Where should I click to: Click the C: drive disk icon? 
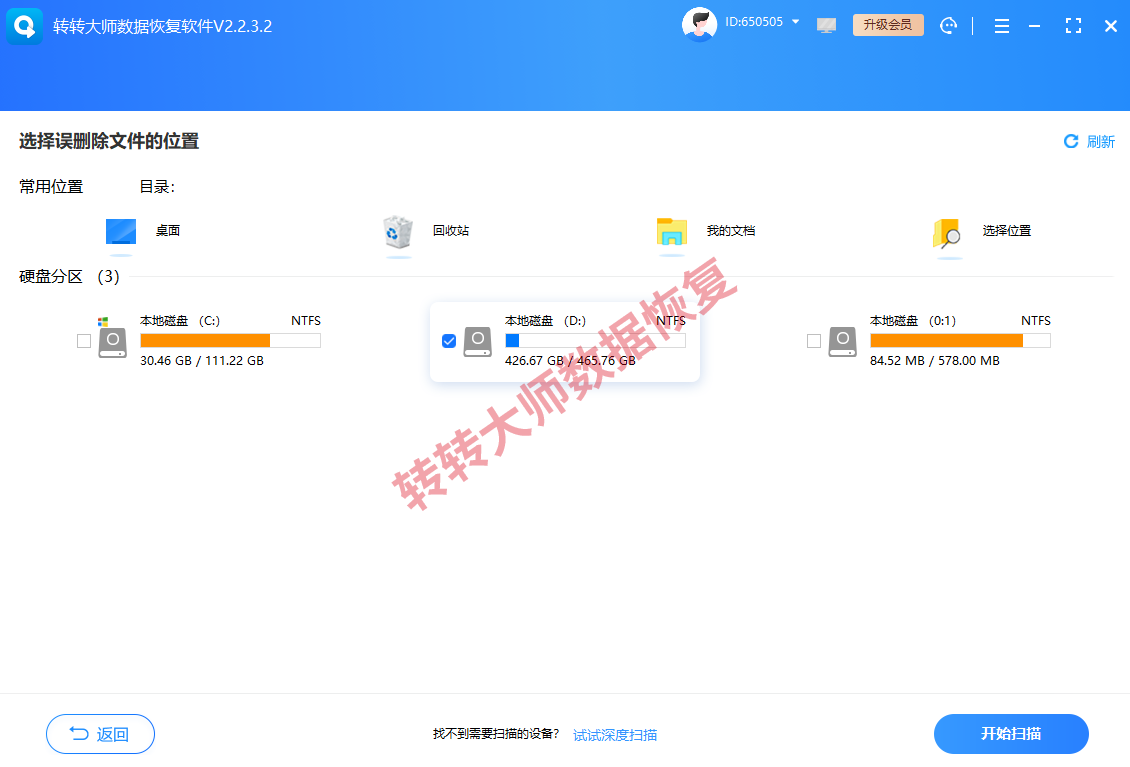(112, 342)
